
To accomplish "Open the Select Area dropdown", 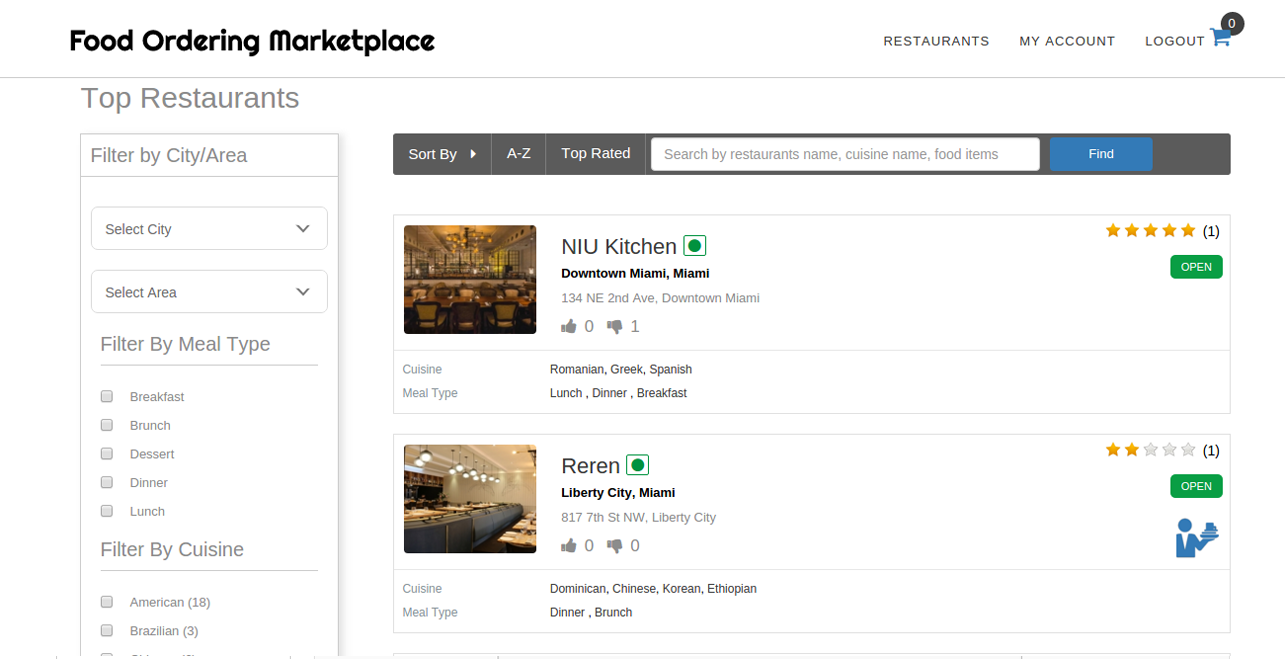I will (x=208, y=291).
